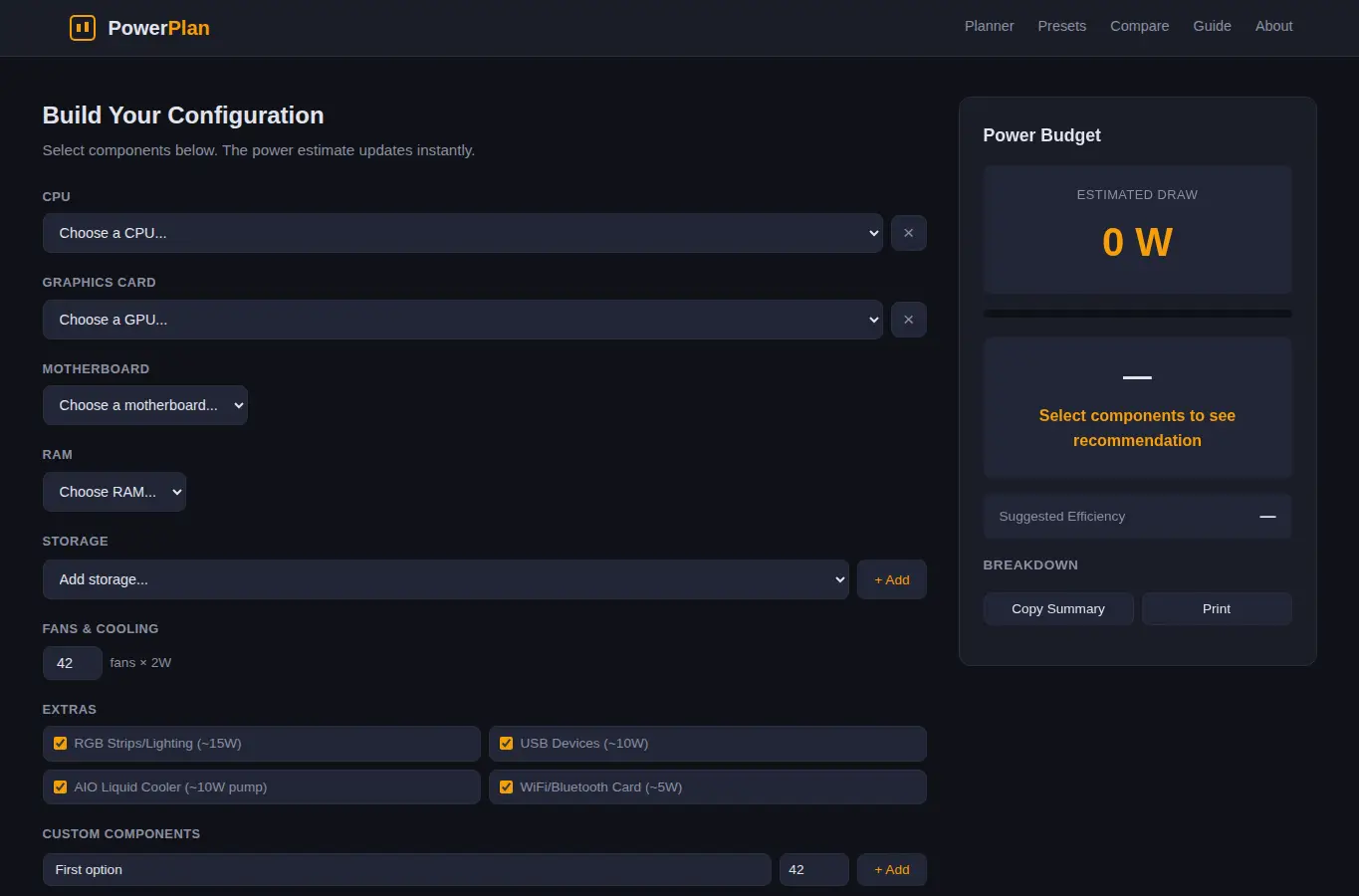Click the Copy Summary button
The height and width of the screenshot is (896, 1359).
tap(1058, 609)
